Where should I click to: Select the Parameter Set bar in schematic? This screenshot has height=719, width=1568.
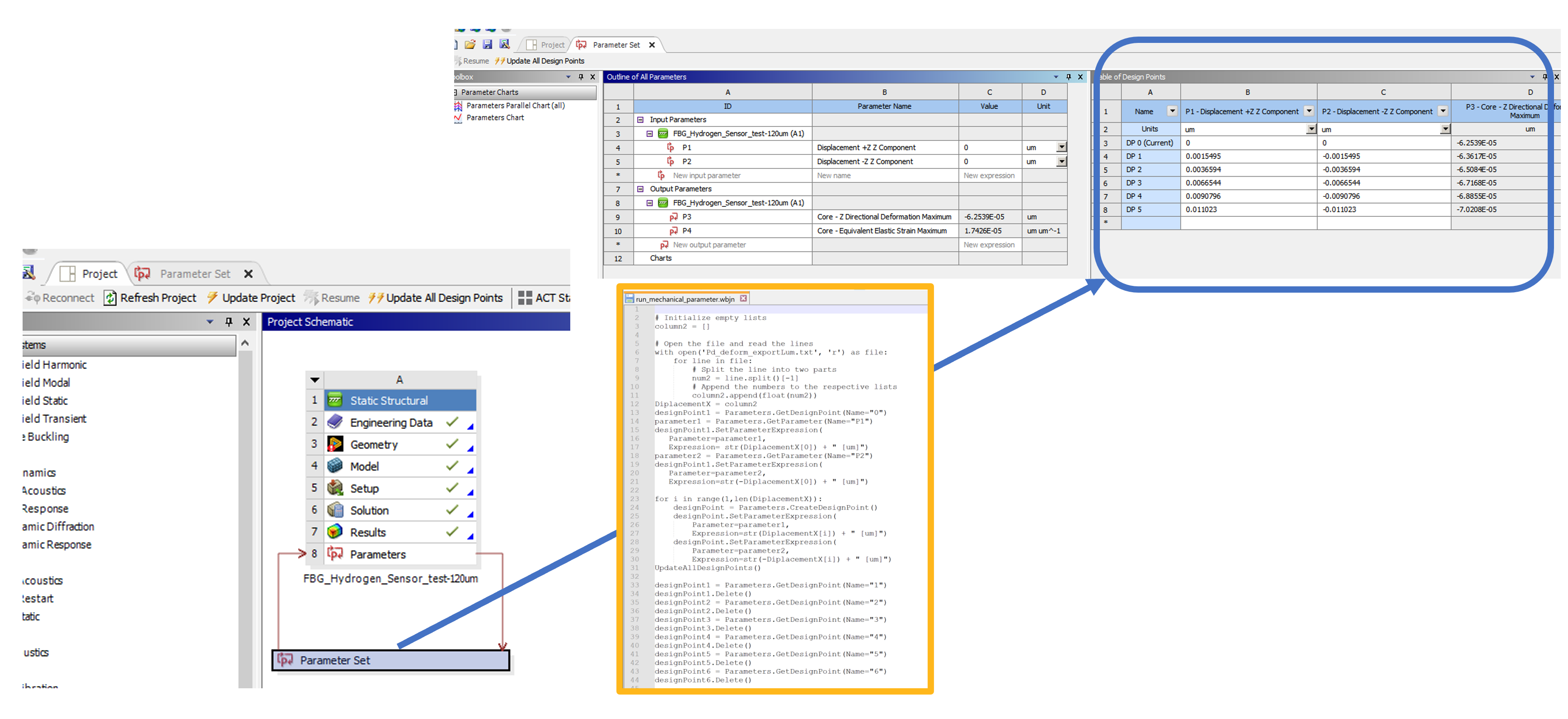click(x=390, y=660)
